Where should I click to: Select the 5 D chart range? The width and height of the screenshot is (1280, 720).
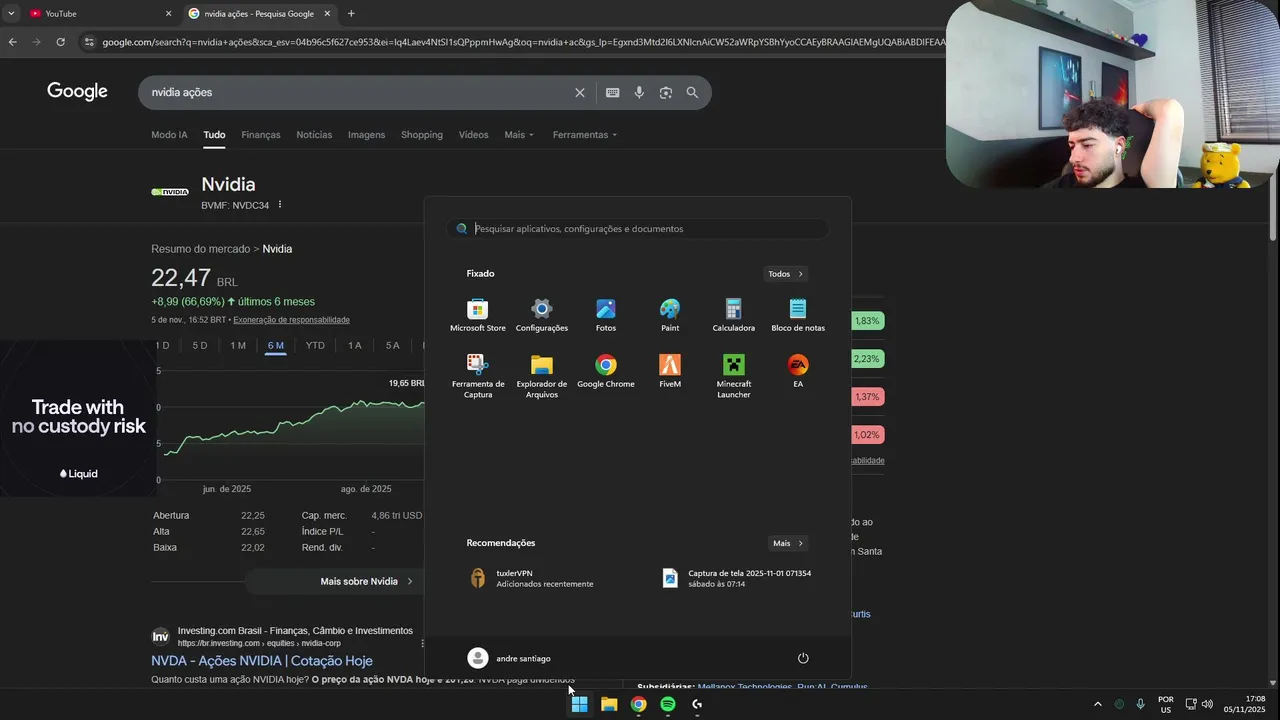pos(200,346)
